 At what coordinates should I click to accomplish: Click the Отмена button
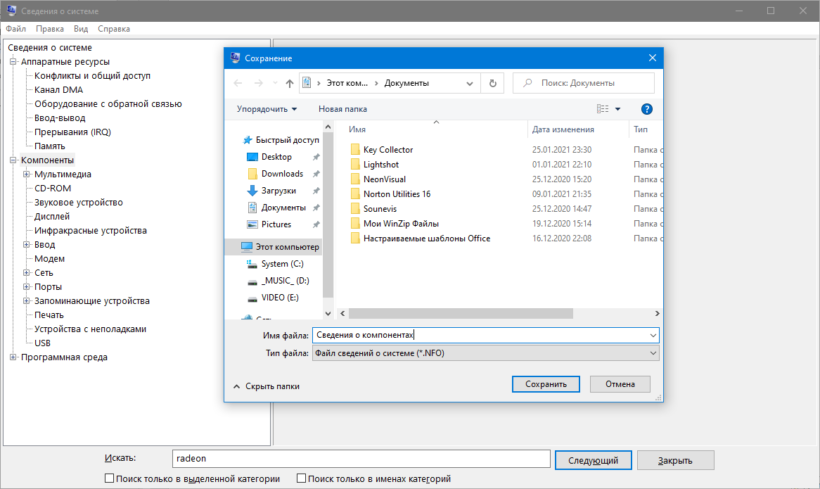pyautogui.click(x=620, y=384)
